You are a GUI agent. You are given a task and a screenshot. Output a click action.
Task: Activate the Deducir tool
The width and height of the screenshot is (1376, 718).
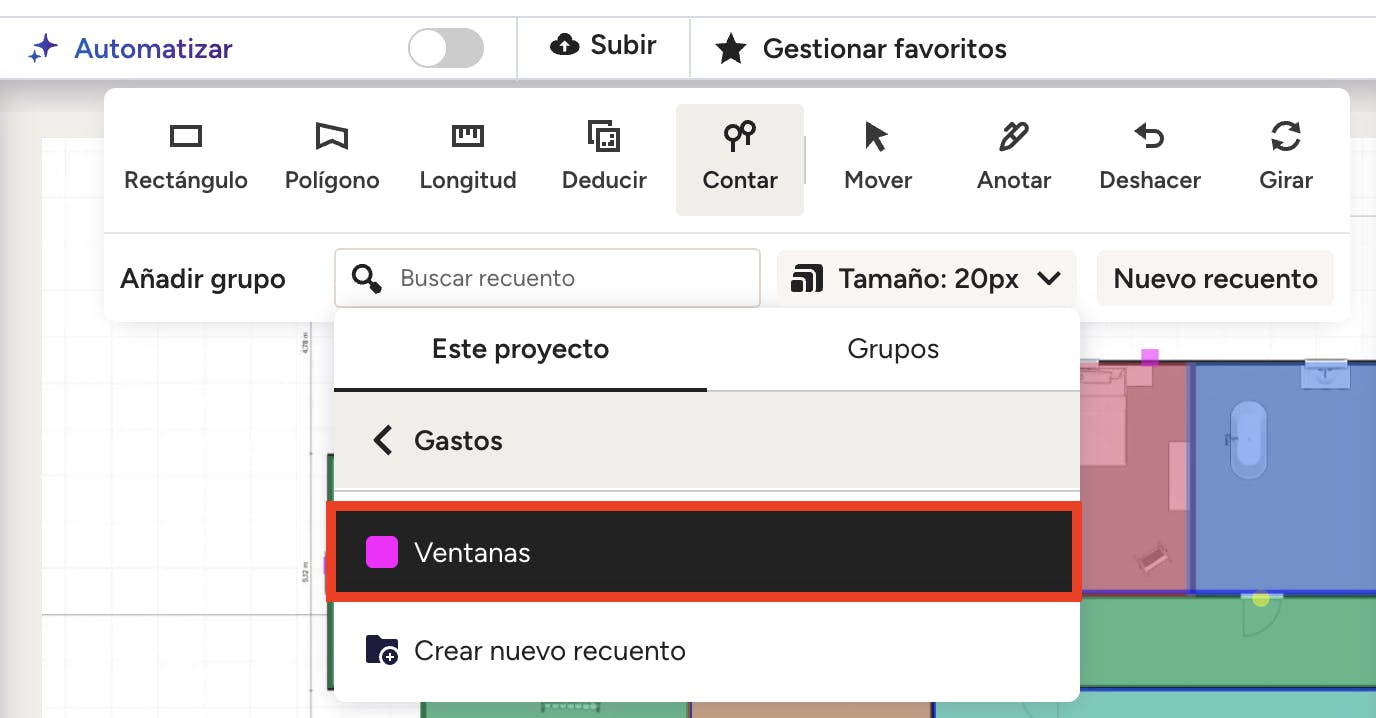[604, 158]
